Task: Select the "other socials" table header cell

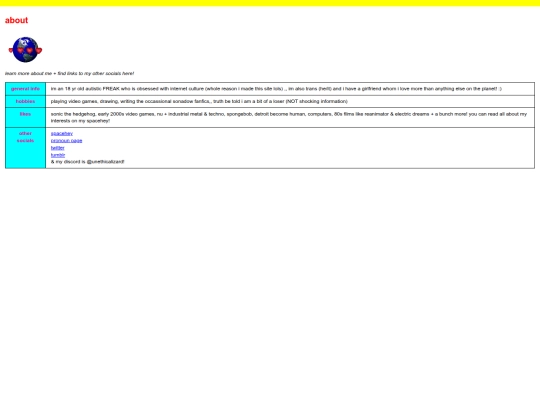Action: (x=25, y=148)
